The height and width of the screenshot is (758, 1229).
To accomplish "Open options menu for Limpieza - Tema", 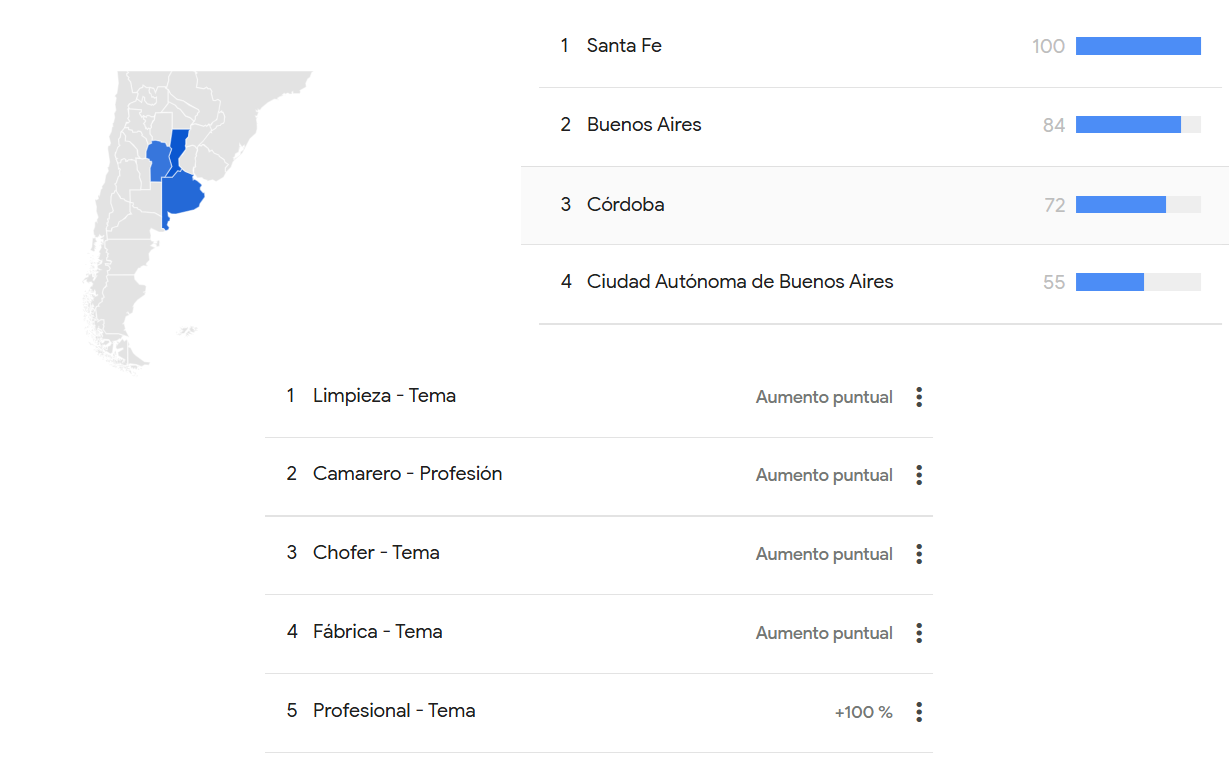I will tap(919, 397).
